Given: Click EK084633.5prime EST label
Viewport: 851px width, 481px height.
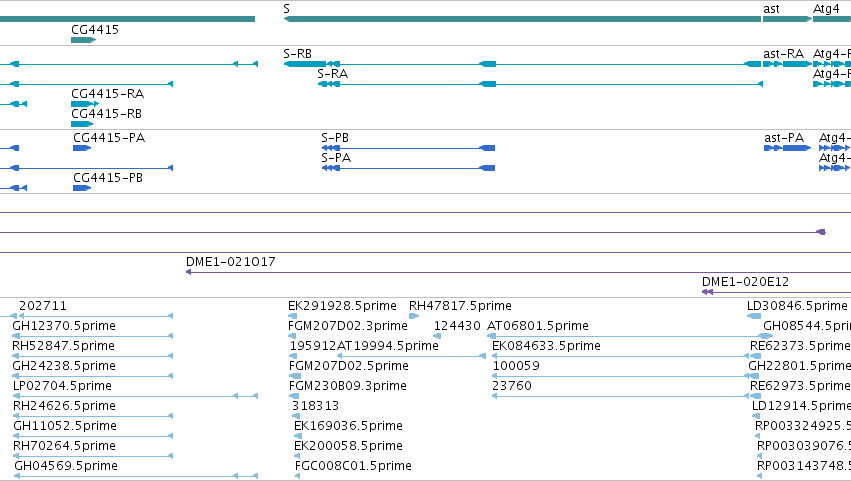Looking at the screenshot, I should coord(546,346).
